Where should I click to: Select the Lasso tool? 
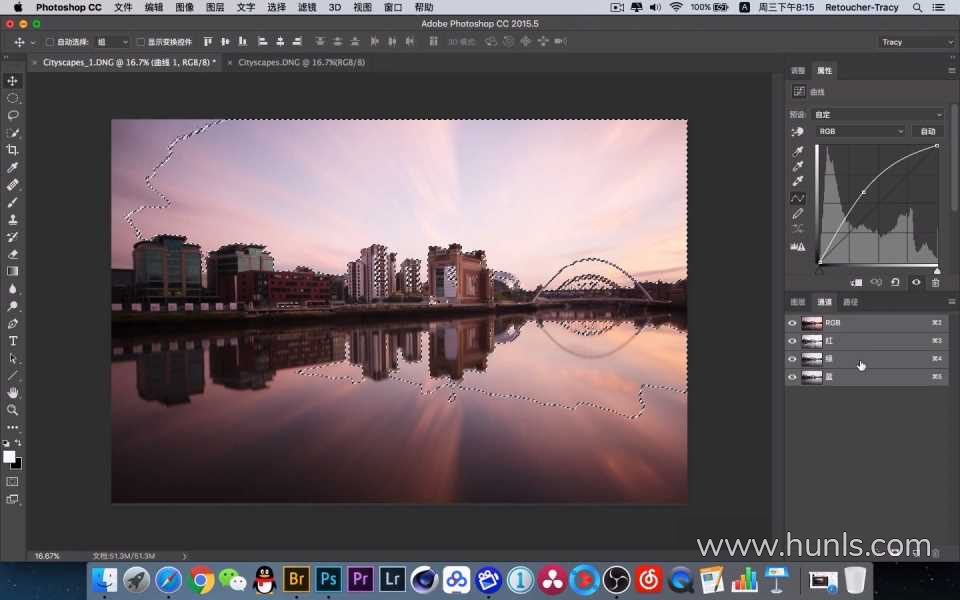(12, 115)
